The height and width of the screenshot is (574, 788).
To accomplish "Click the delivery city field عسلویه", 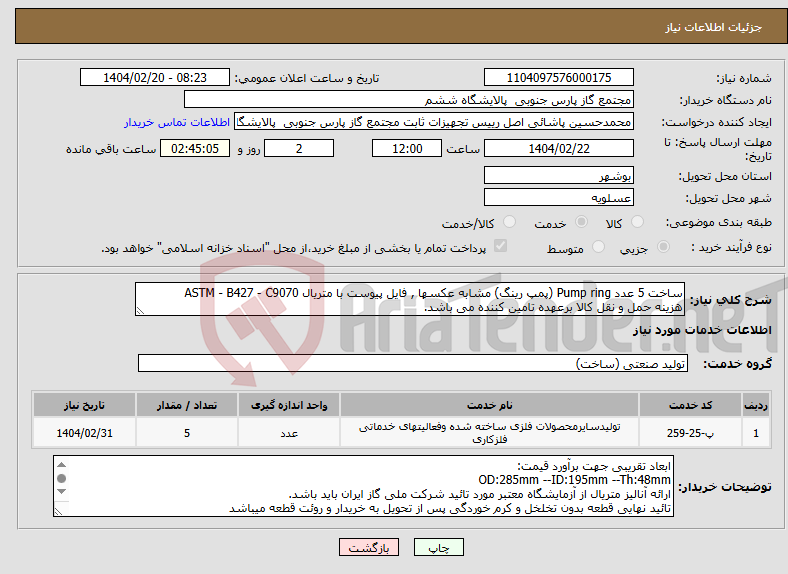I will 558,198.
